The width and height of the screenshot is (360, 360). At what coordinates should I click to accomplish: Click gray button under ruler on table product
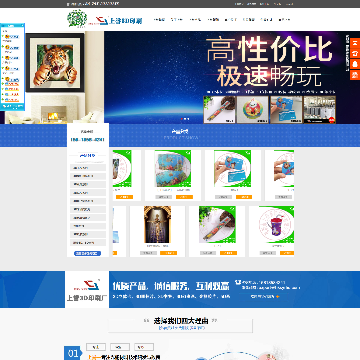[208, 253]
